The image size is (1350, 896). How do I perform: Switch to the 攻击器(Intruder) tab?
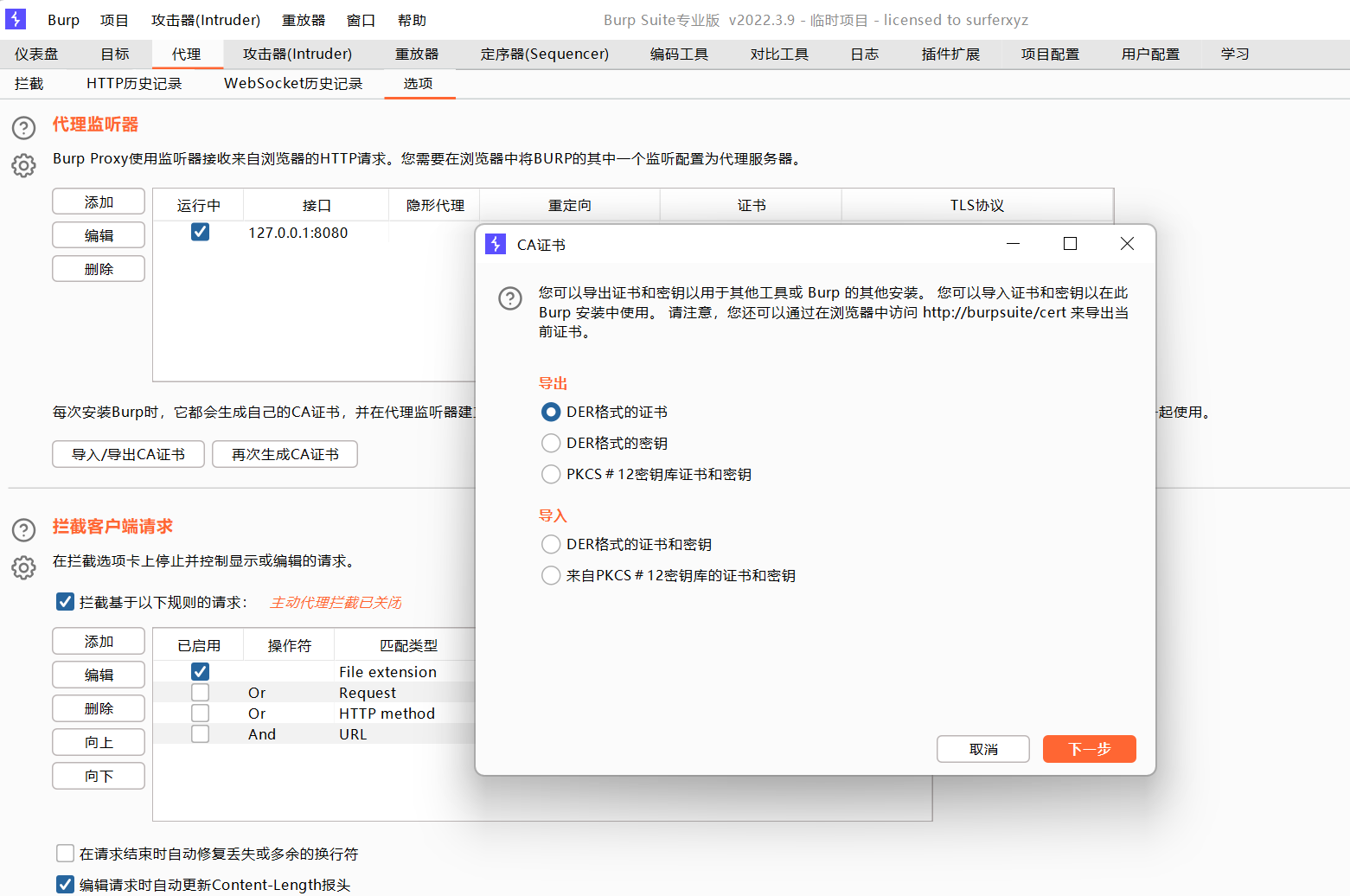[298, 54]
